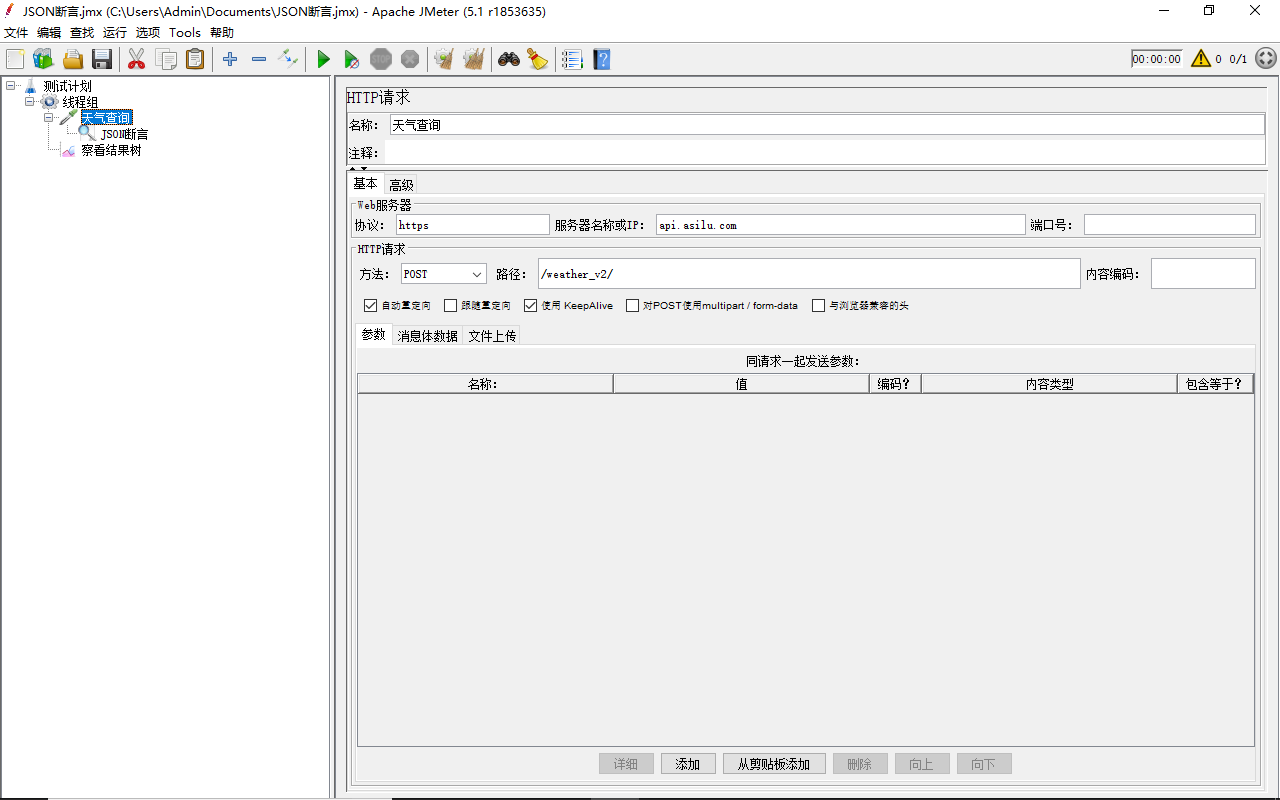Toggle the 使用 KeepAlive checkbox
The width and height of the screenshot is (1280, 800).
click(530, 305)
